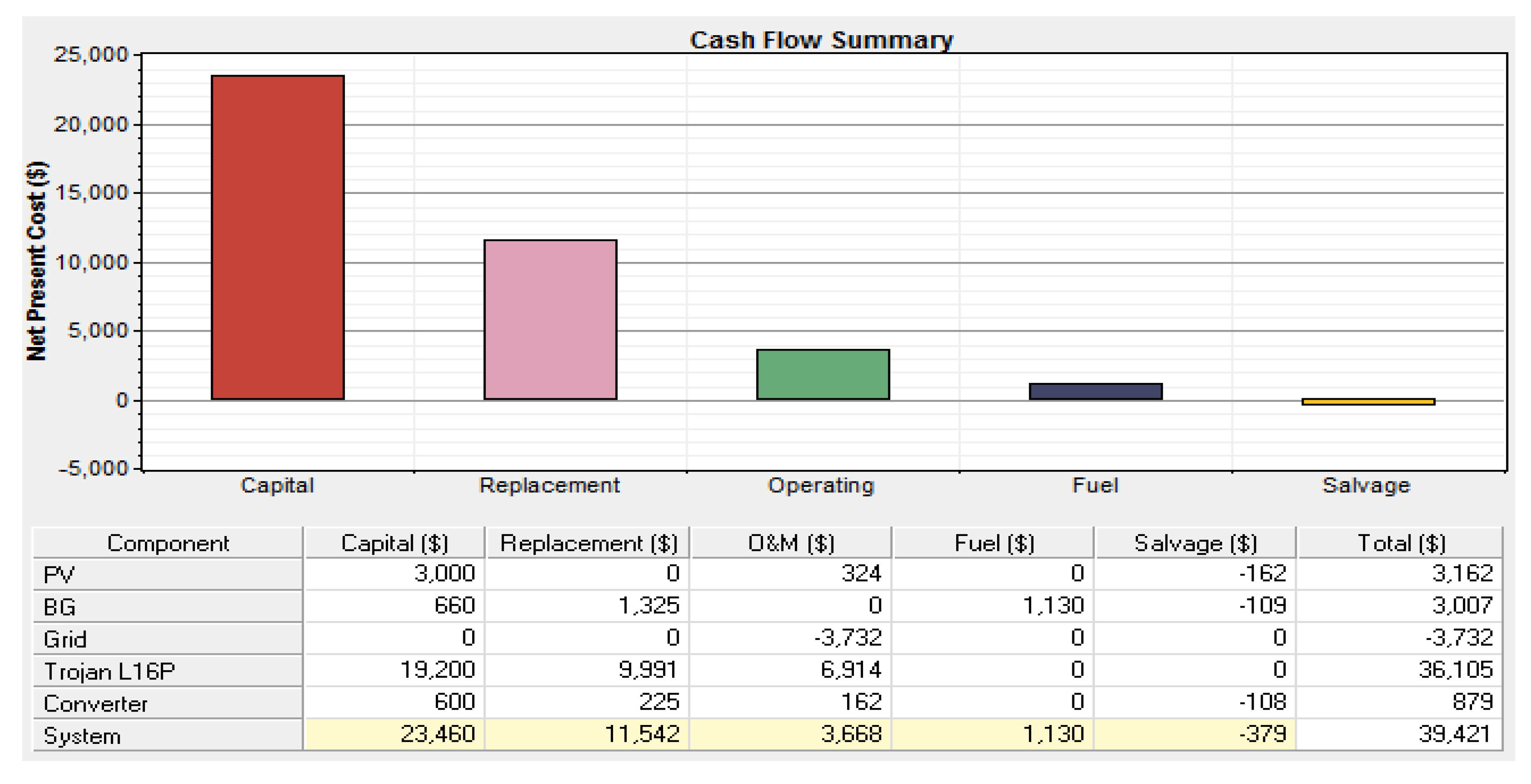
Task: Click the Salvage ($) column header
Action: [x=1195, y=543]
